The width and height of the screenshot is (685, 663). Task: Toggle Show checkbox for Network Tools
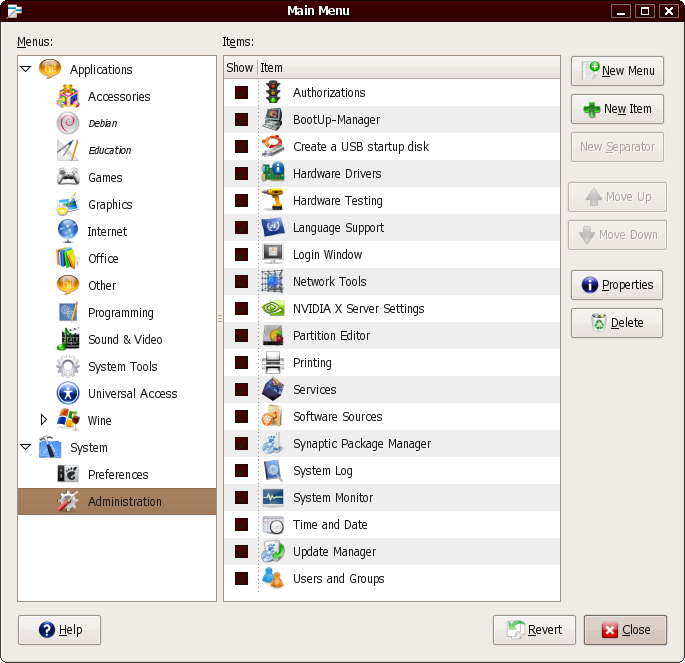click(241, 281)
